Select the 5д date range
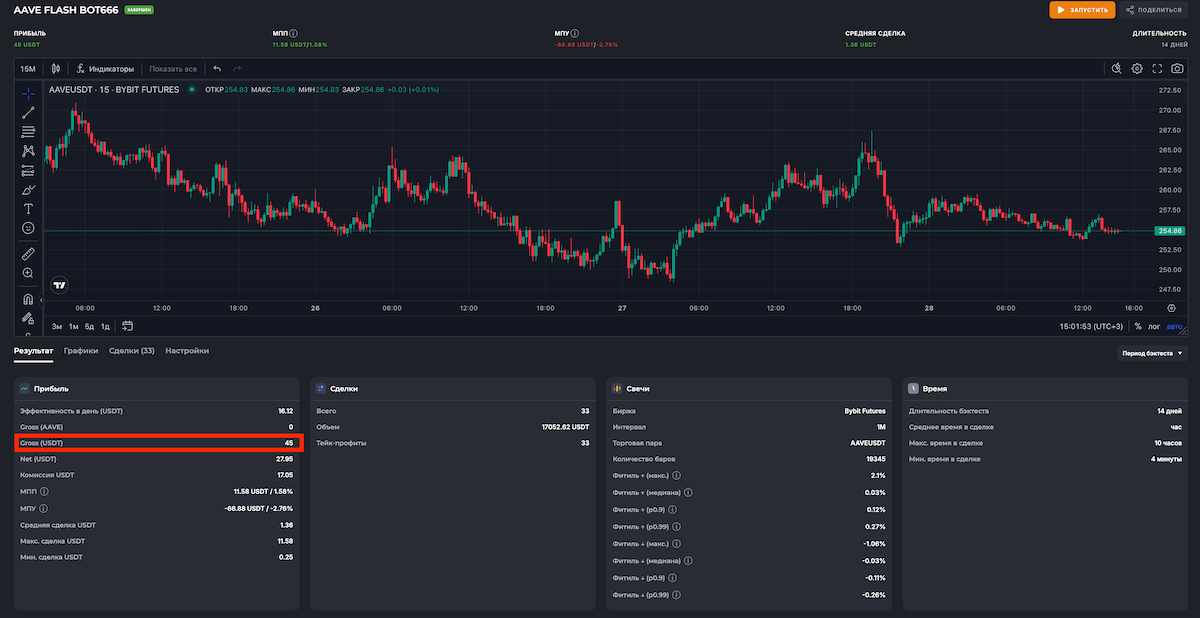 coord(89,326)
